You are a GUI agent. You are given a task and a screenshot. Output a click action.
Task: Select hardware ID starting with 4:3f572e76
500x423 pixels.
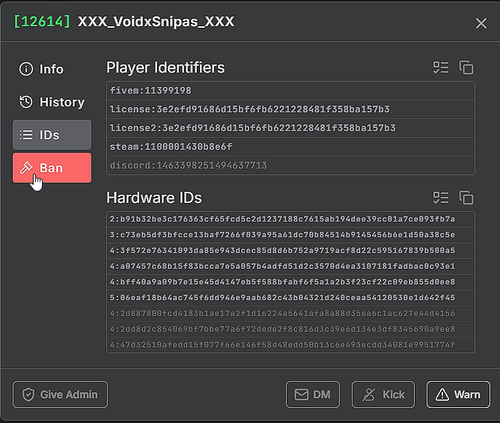(x=291, y=251)
